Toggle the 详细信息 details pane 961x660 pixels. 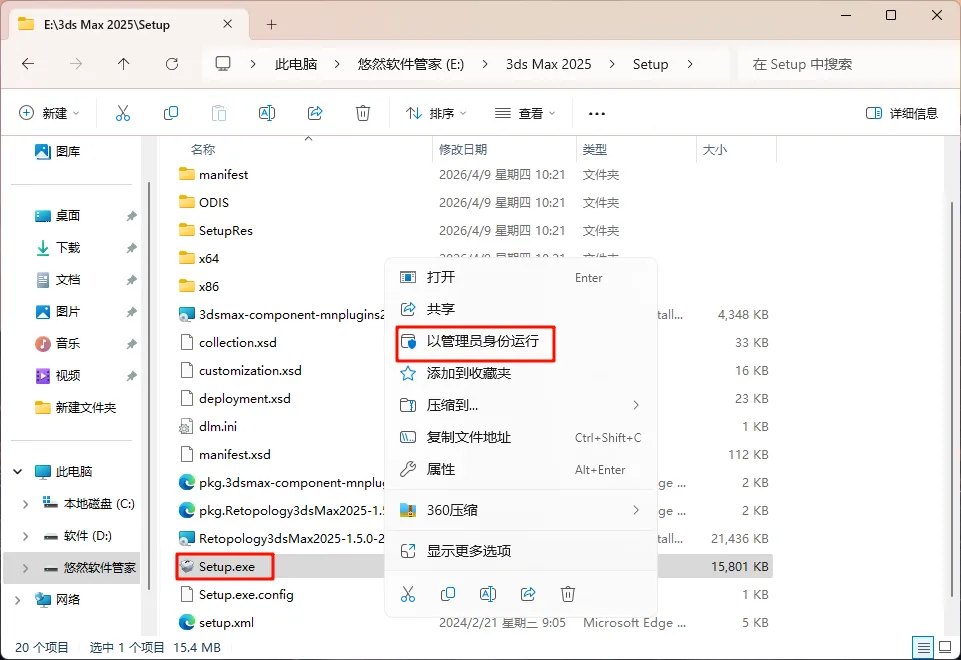(902, 113)
